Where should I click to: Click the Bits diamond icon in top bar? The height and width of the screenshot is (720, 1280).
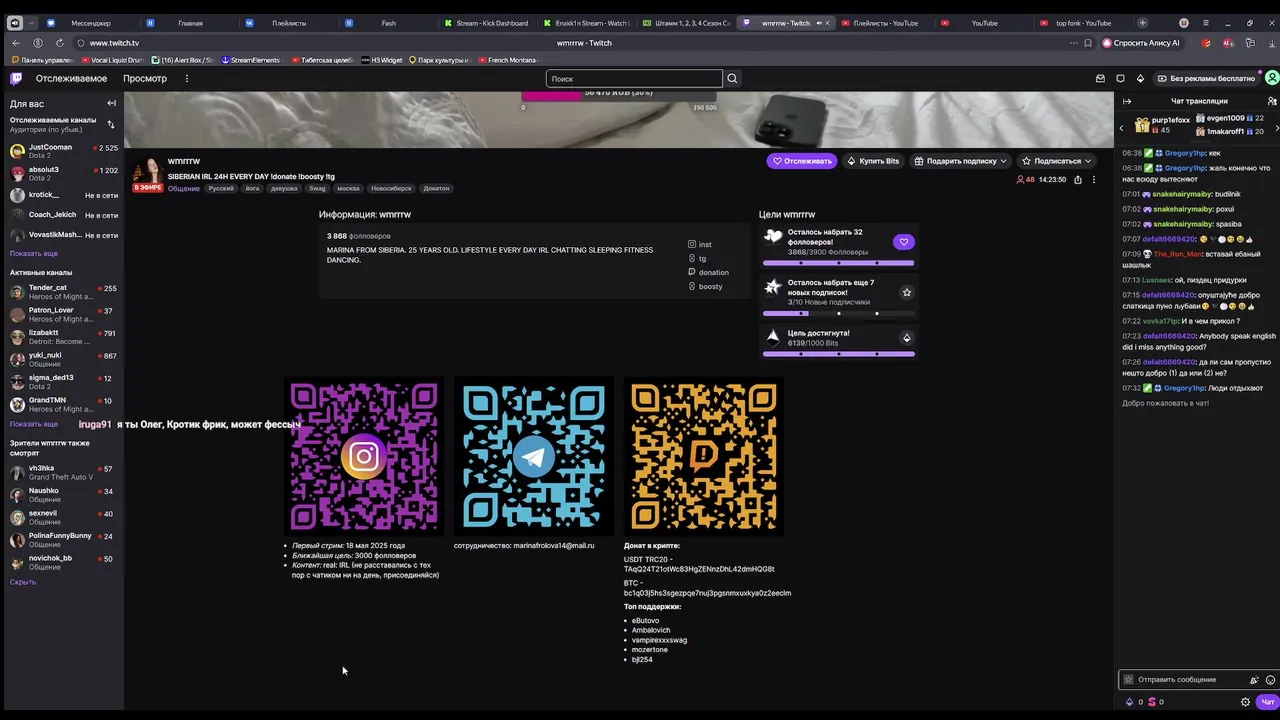point(1140,78)
